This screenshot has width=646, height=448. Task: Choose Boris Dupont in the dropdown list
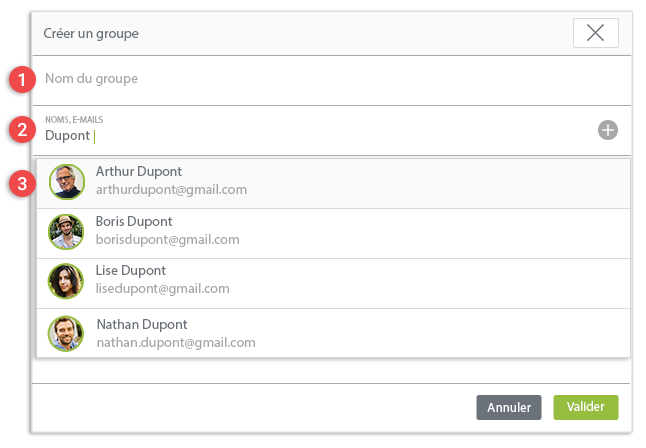pyautogui.click(x=333, y=233)
